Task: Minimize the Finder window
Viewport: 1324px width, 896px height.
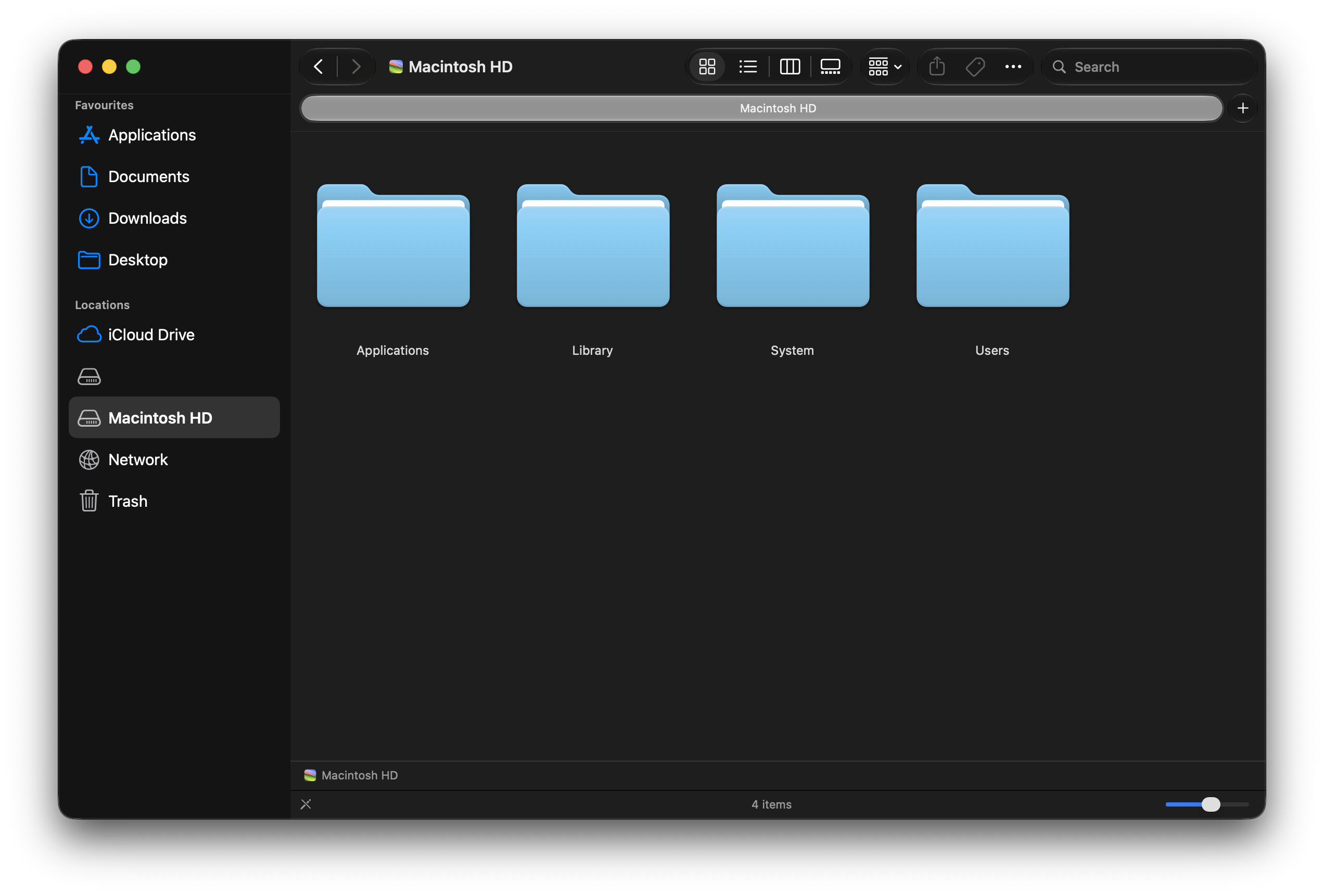Action: click(x=109, y=67)
